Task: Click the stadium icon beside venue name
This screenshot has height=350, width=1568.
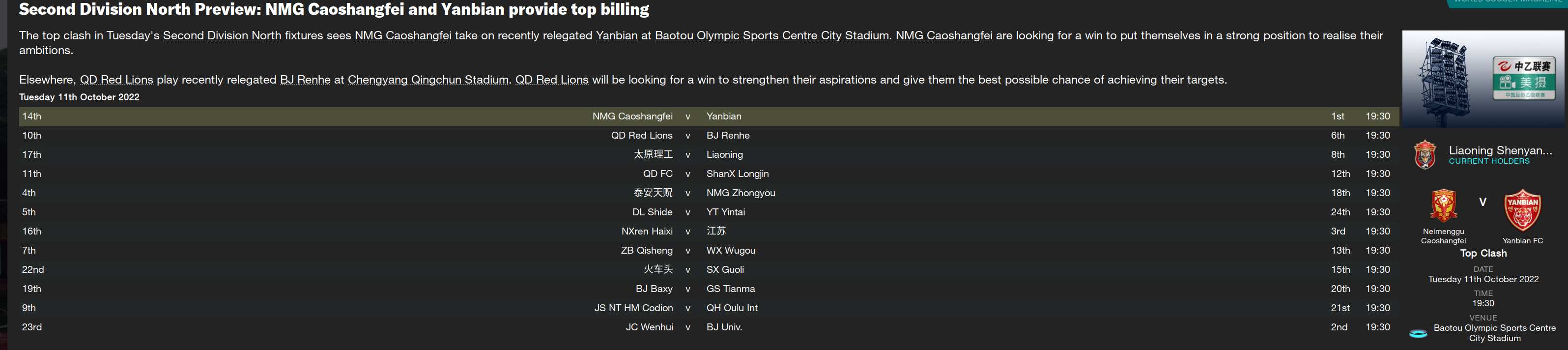Action: [1418, 333]
